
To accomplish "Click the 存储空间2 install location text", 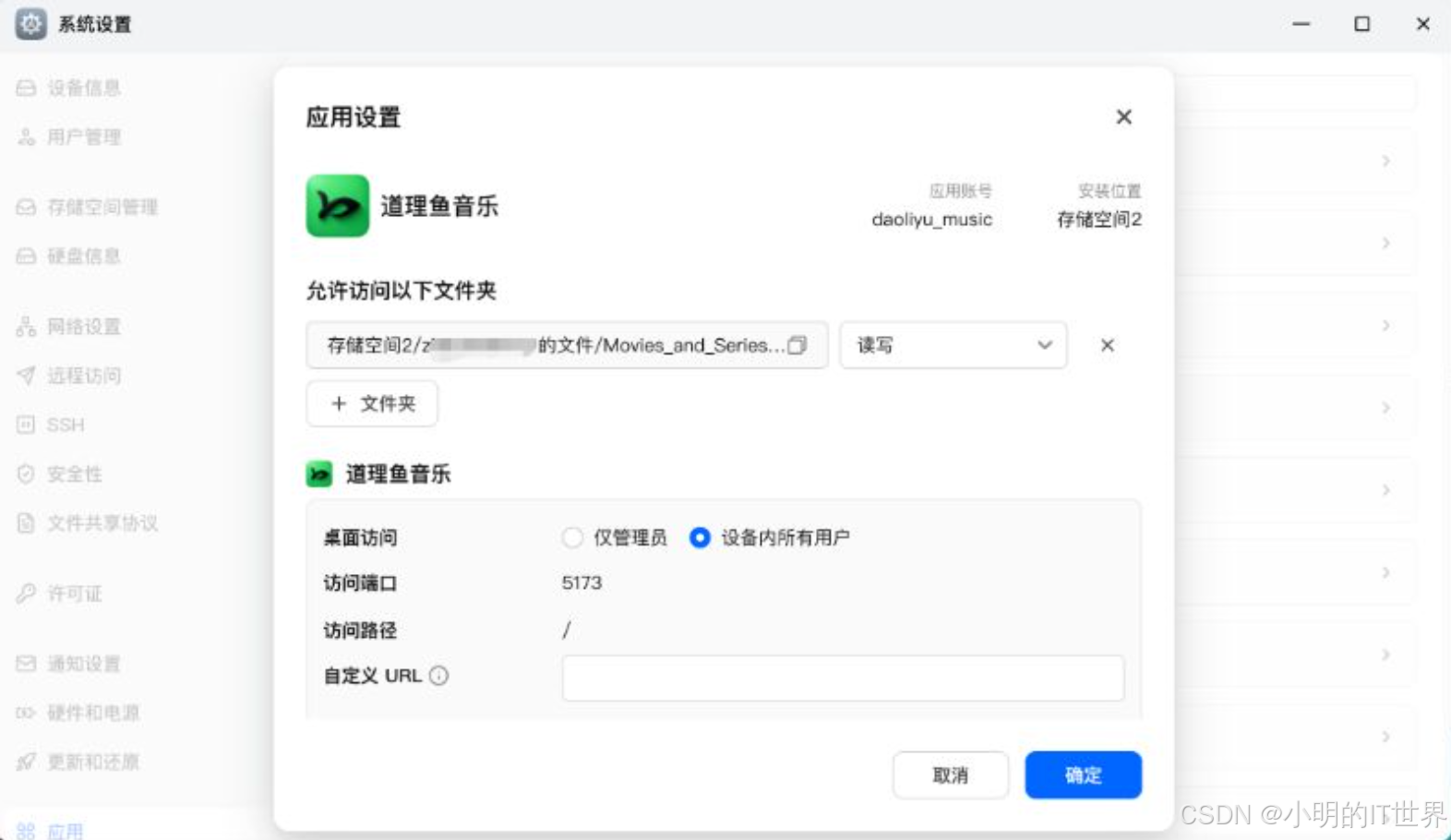I will pos(1098,220).
